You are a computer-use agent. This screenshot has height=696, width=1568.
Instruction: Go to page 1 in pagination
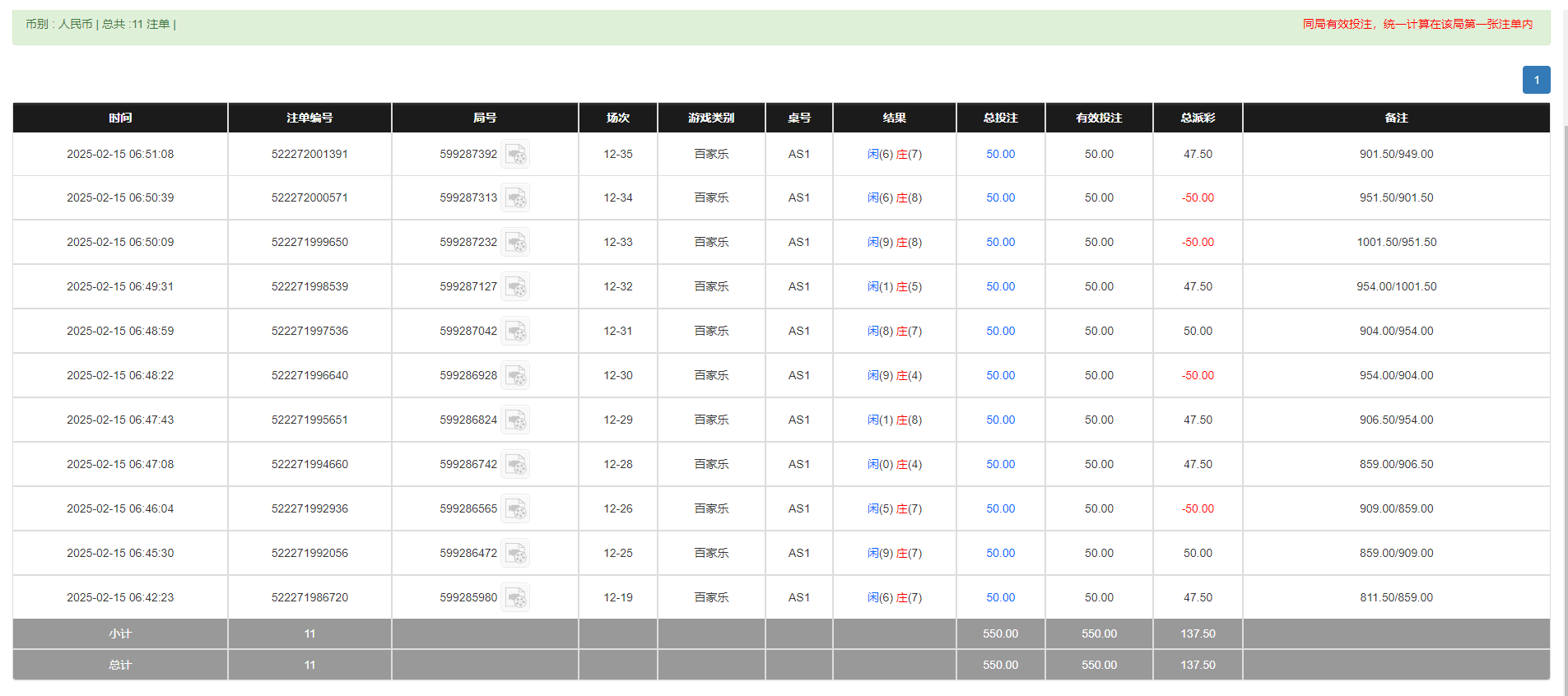click(1536, 80)
